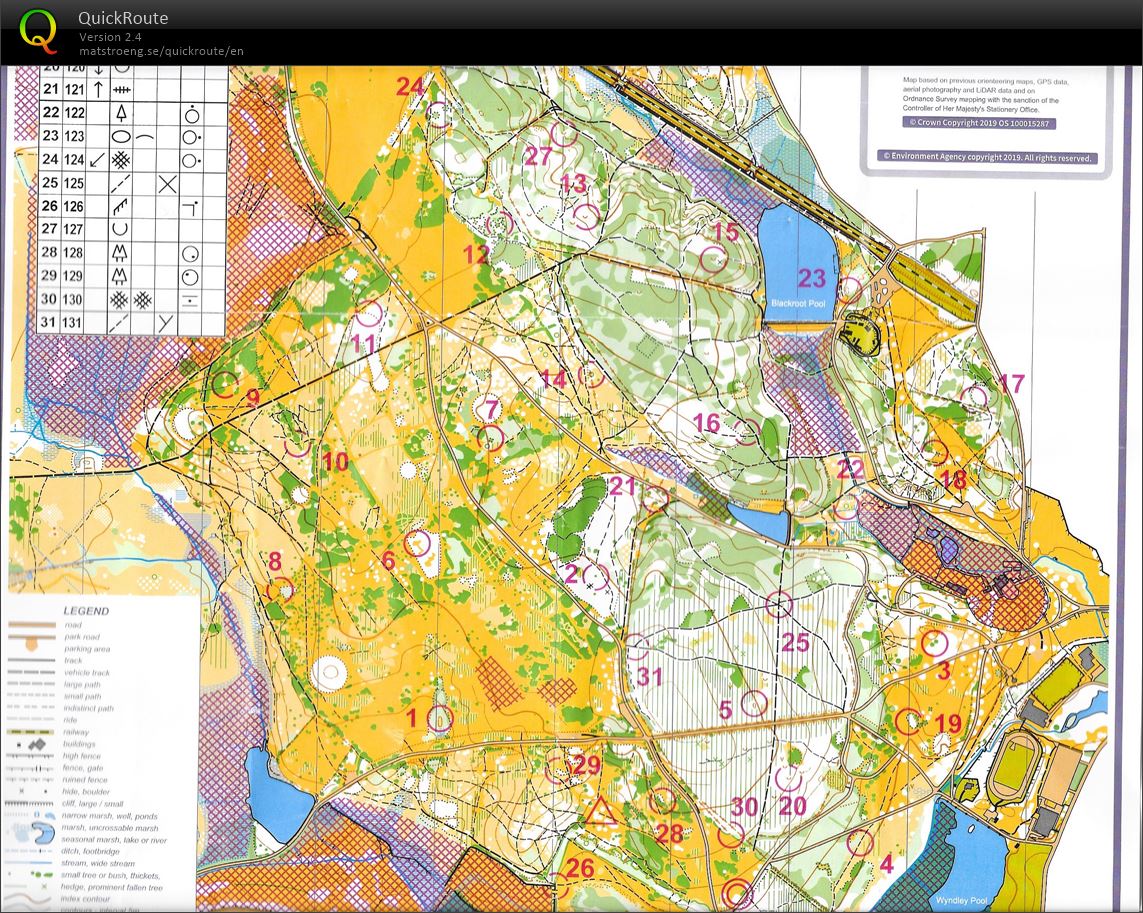Click map control number 10
1143x913 pixels.
(335, 461)
